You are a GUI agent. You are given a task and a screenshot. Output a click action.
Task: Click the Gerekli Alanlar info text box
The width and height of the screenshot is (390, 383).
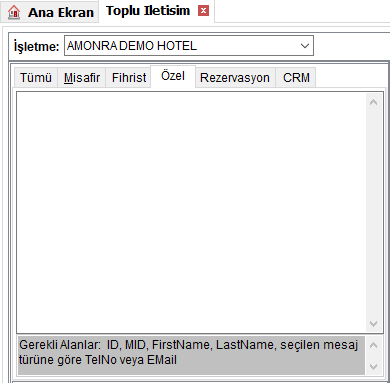pos(191,355)
